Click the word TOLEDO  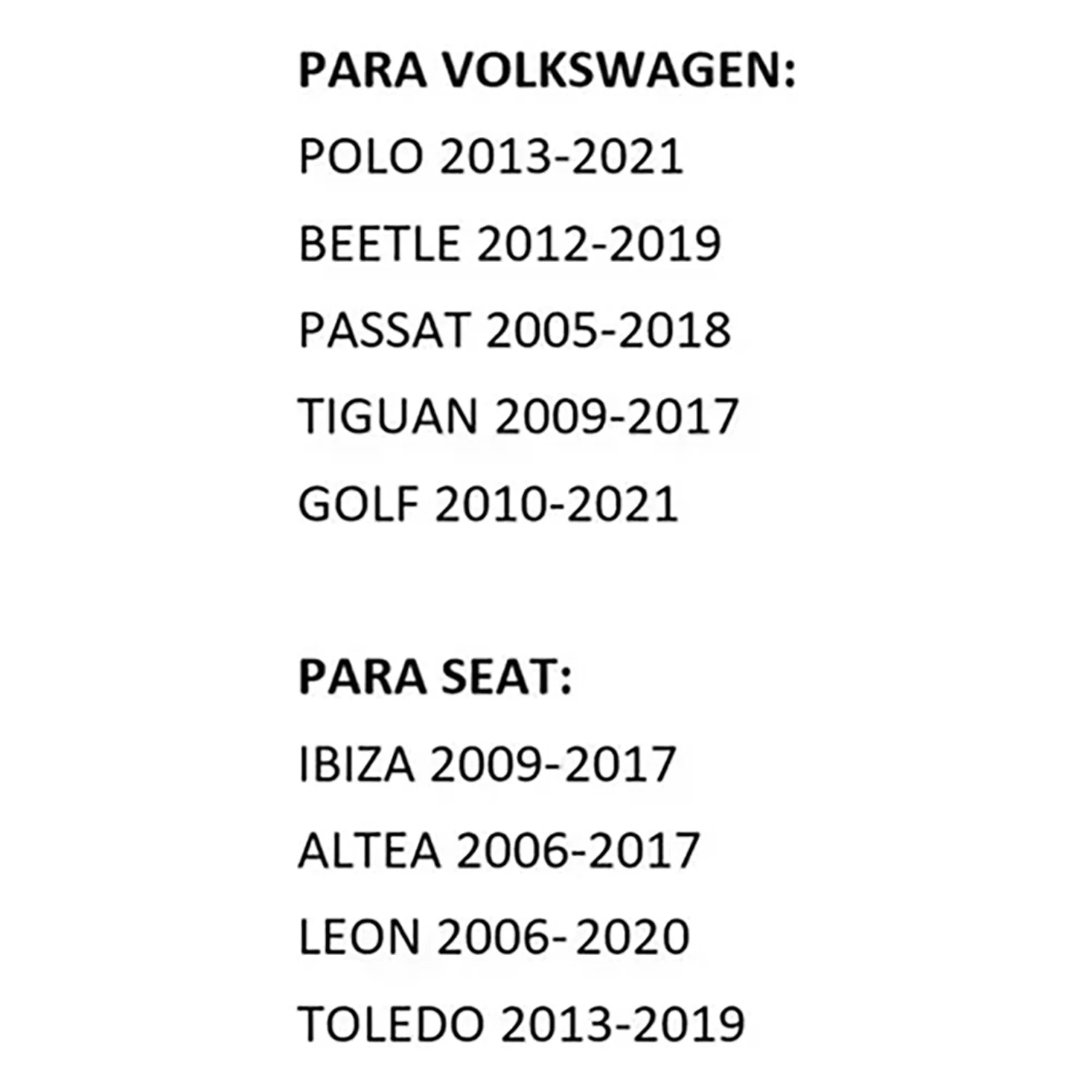click(392, 1024)
